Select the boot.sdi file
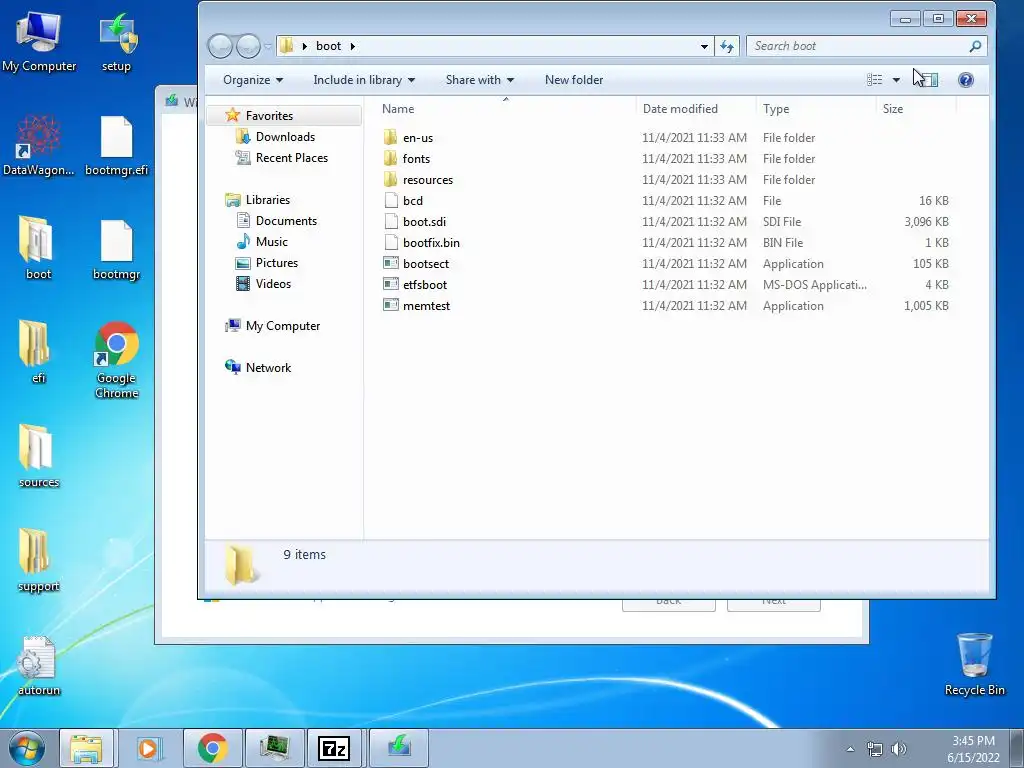Image resolution: width=1024 pixels, height=768 pixels. pos(424,221)
